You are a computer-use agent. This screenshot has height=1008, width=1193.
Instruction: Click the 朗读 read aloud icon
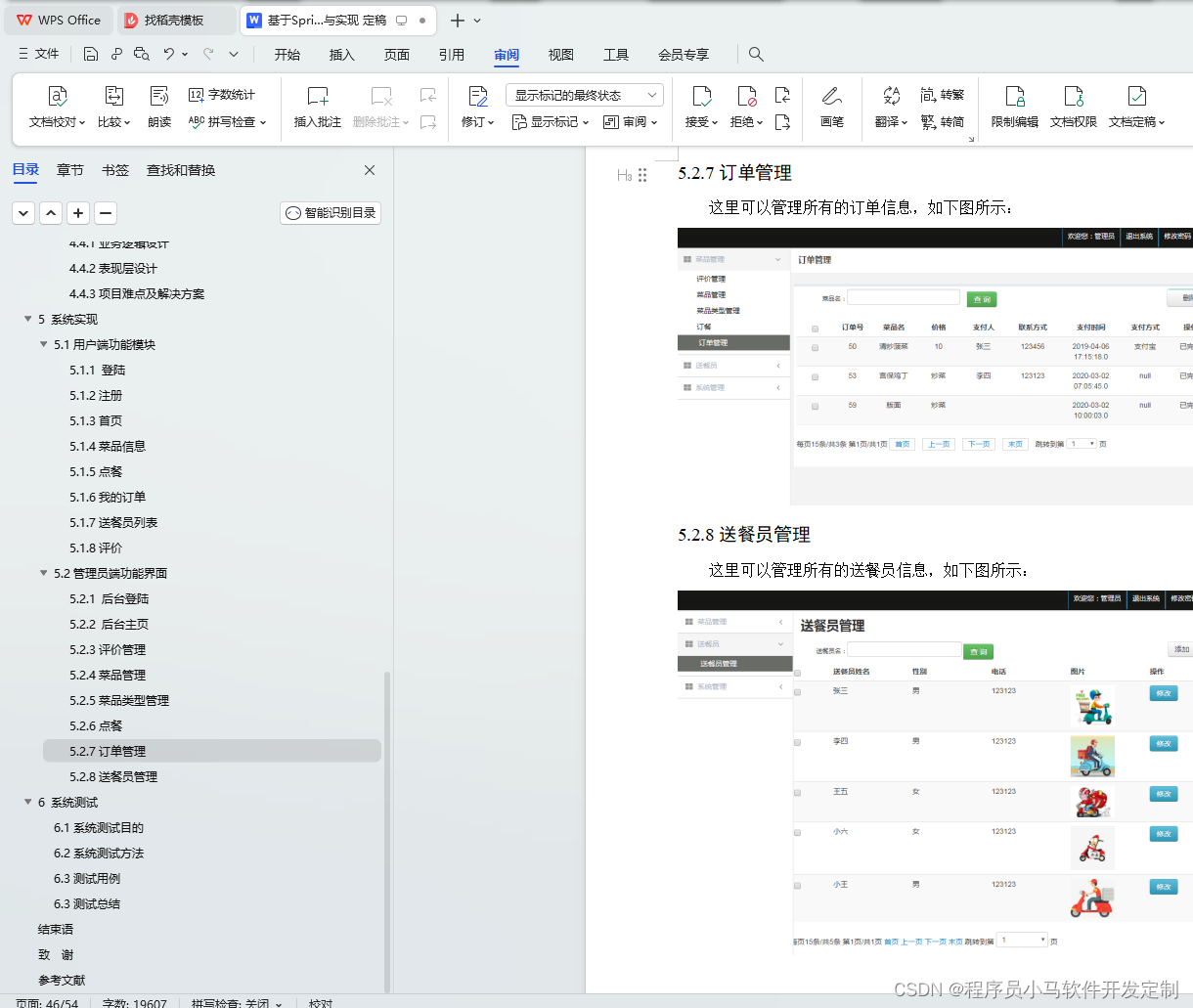[x=158, y=108]
